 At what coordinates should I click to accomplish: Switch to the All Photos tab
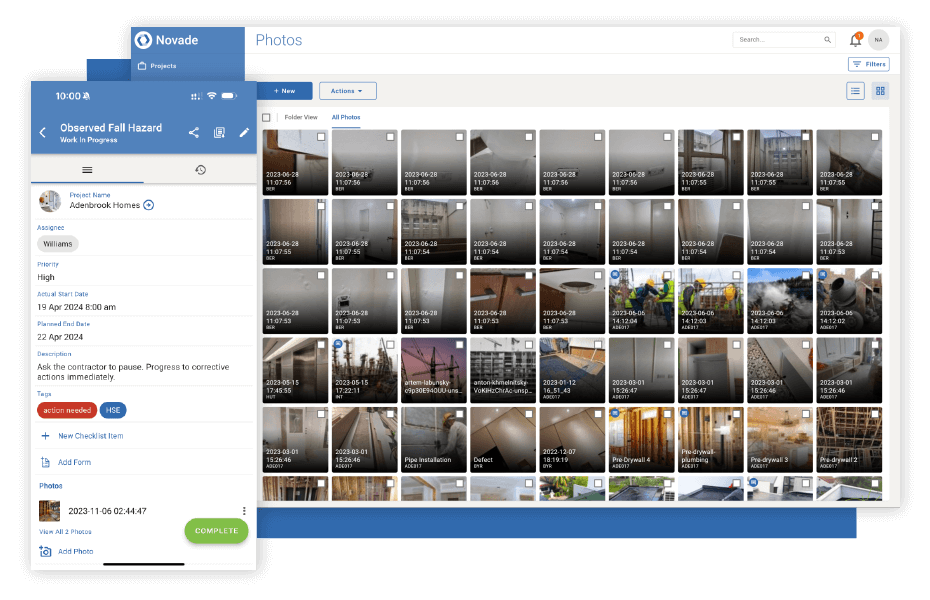(346, 117)
